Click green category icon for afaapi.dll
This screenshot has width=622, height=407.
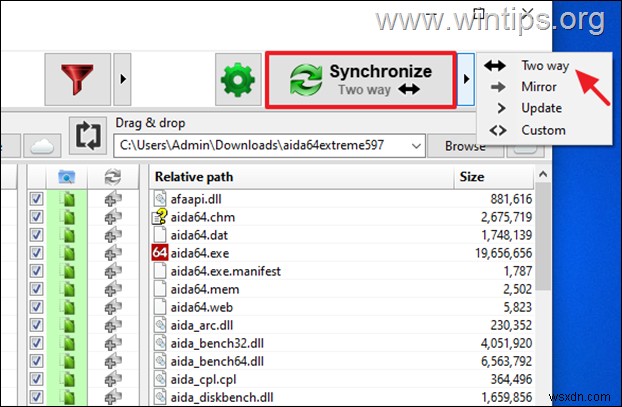(68, 199)
